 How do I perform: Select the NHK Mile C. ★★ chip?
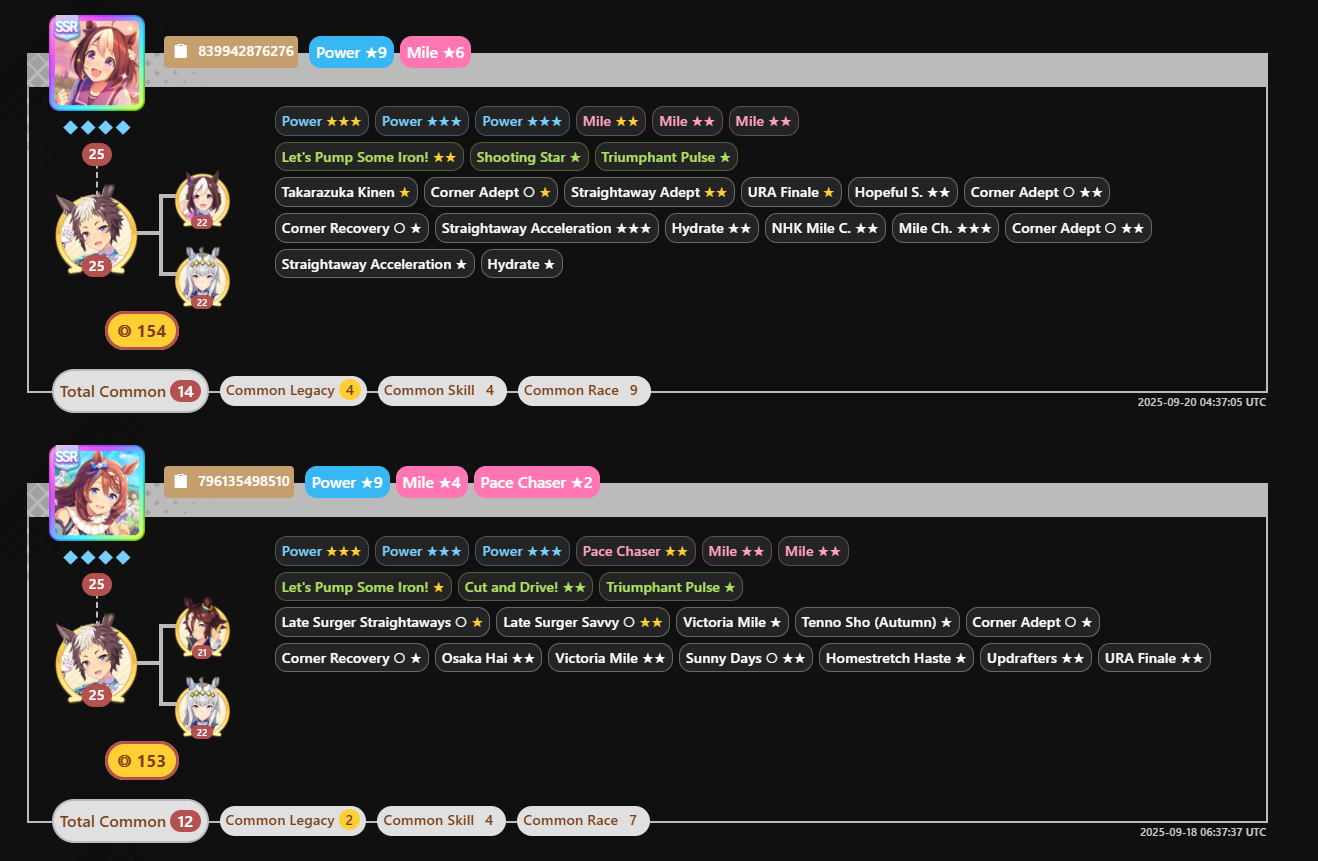pos(825,228)
